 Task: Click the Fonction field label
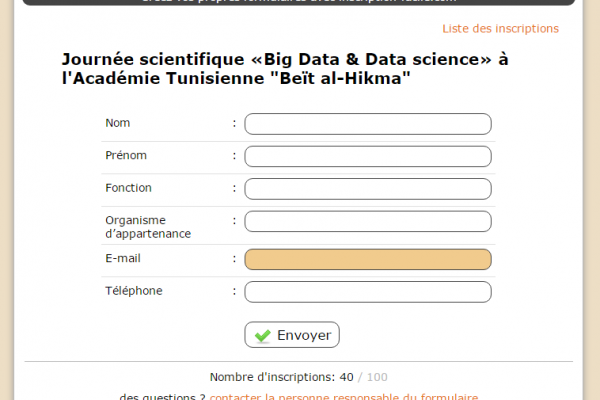[129, 188]
